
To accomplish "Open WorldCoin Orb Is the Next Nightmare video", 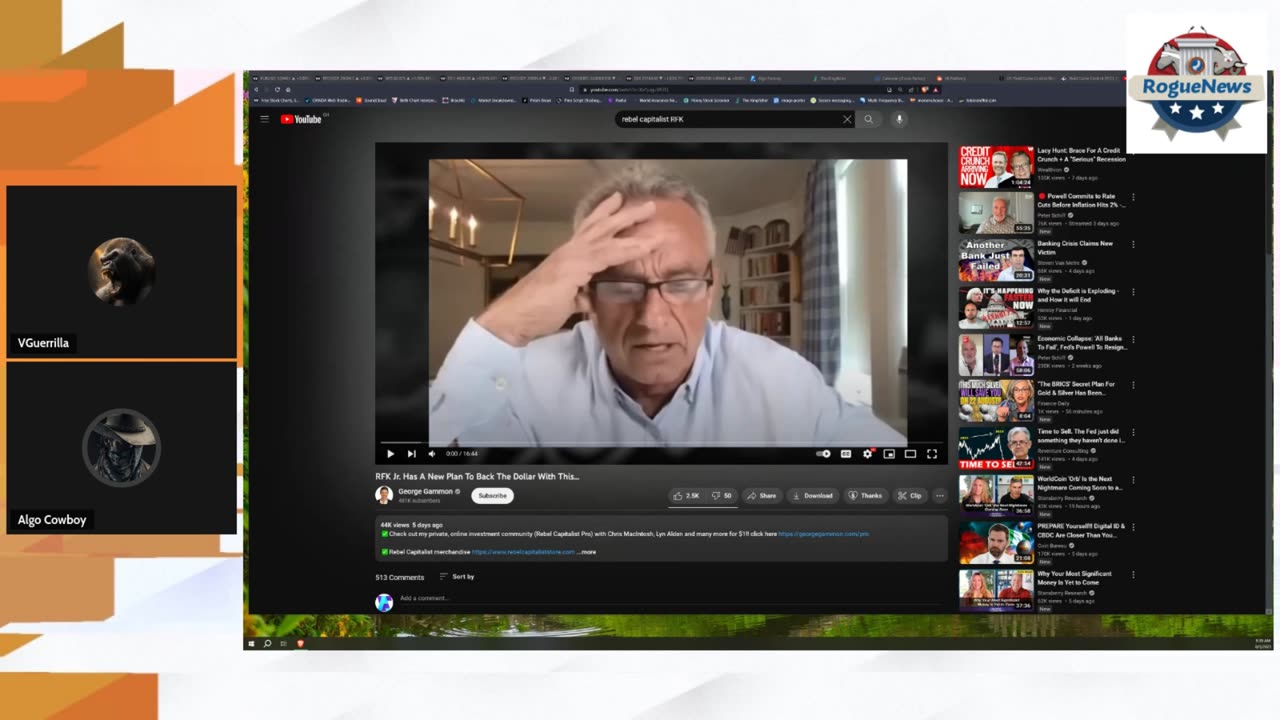I will [x=1080, y=483].
